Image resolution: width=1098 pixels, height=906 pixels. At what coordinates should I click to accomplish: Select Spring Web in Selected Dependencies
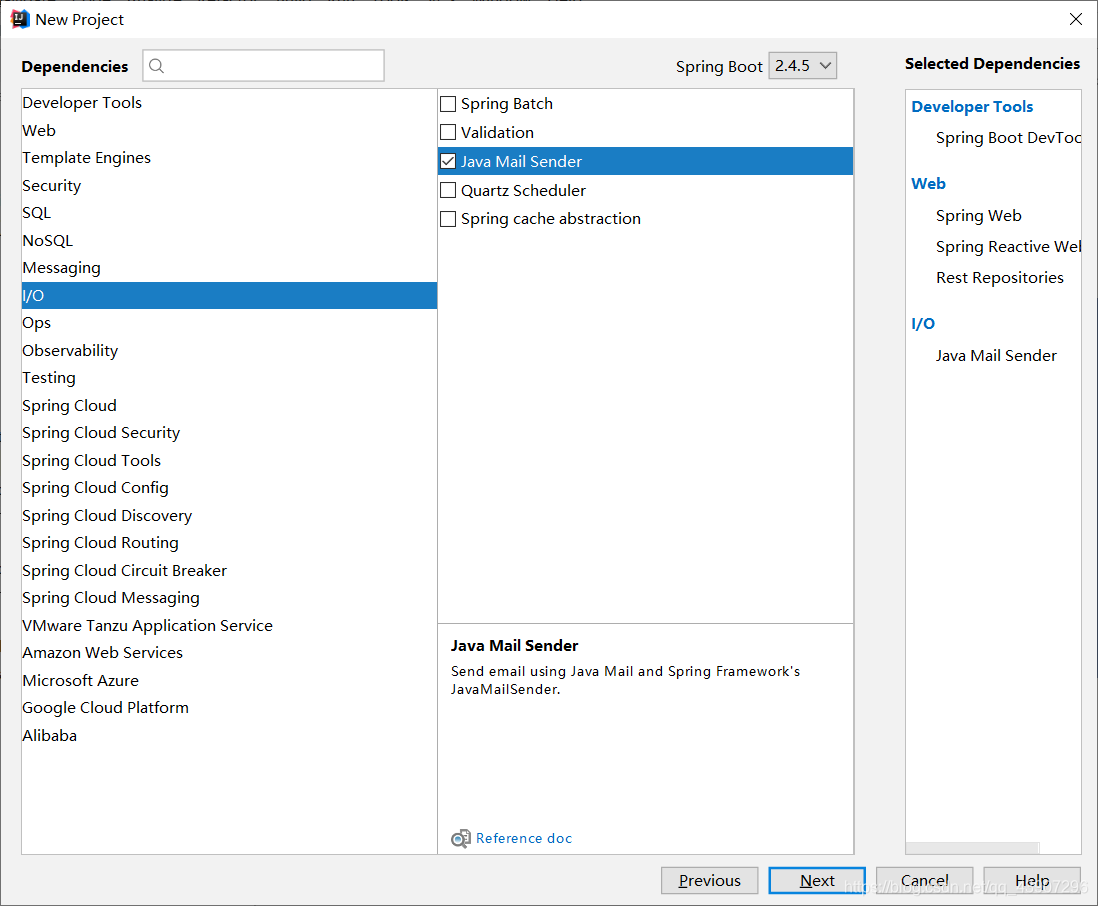(x=978, y=216)
